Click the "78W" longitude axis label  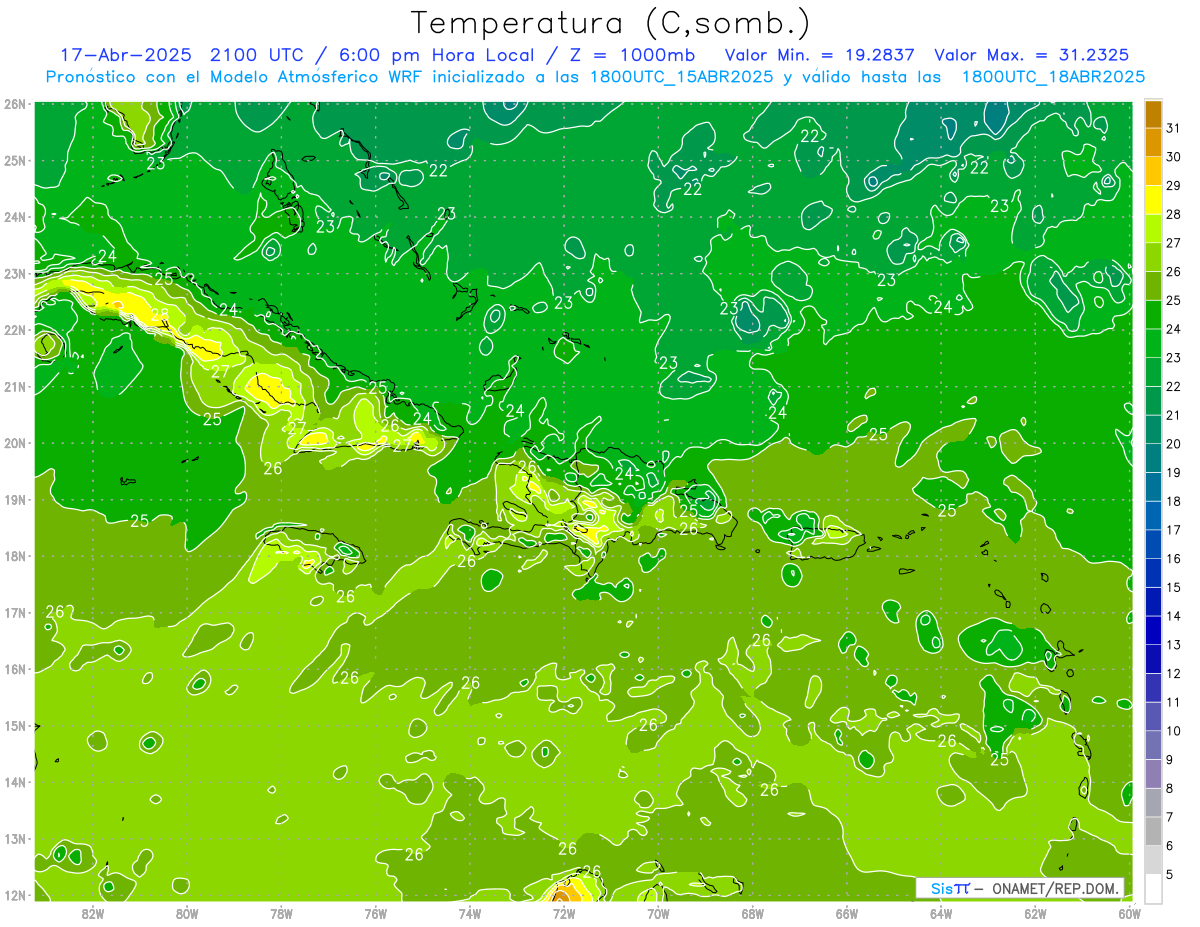(x=281, y=913)
